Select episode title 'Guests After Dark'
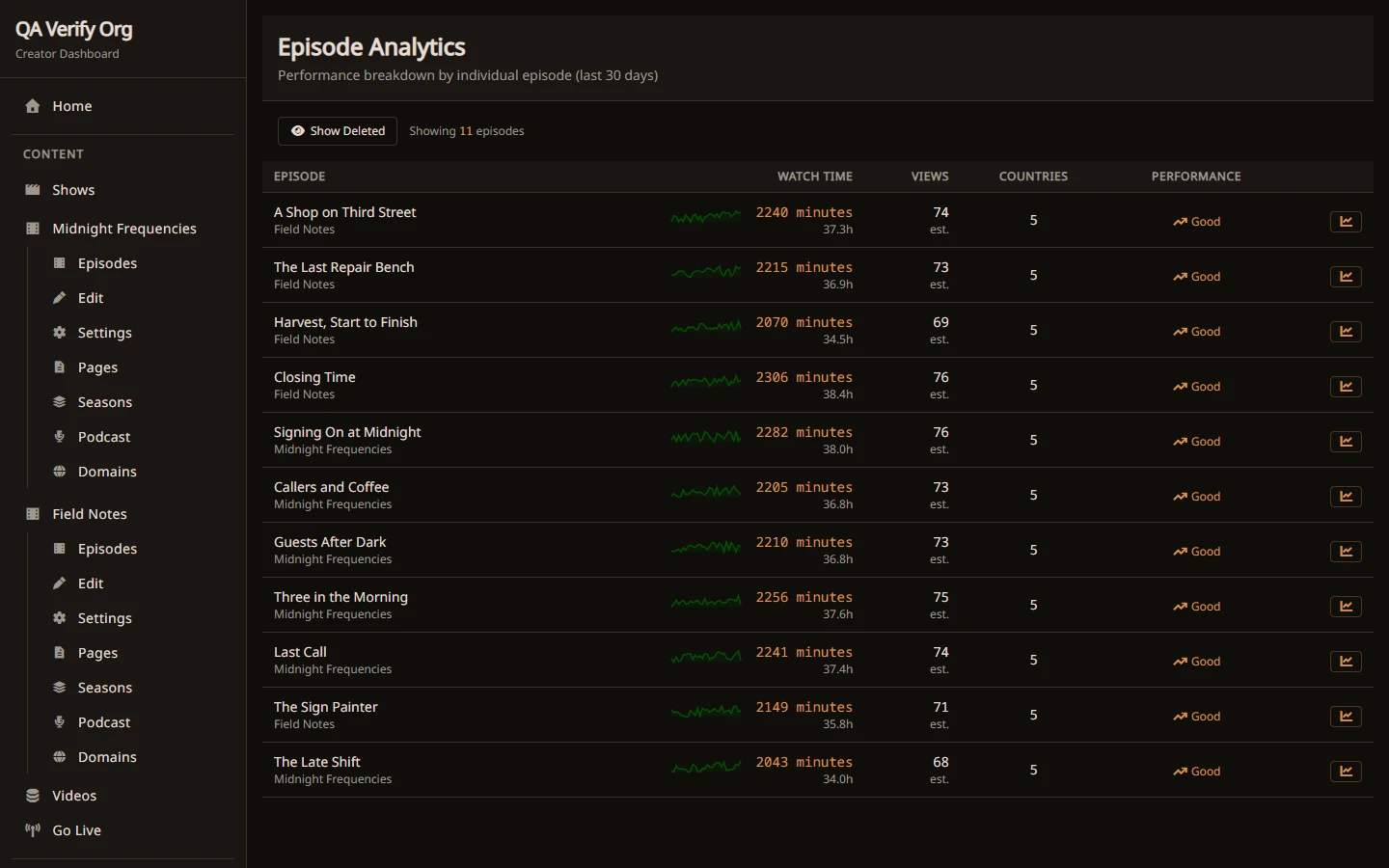Viewport: 1389px width, 868px height. point(330,542)
